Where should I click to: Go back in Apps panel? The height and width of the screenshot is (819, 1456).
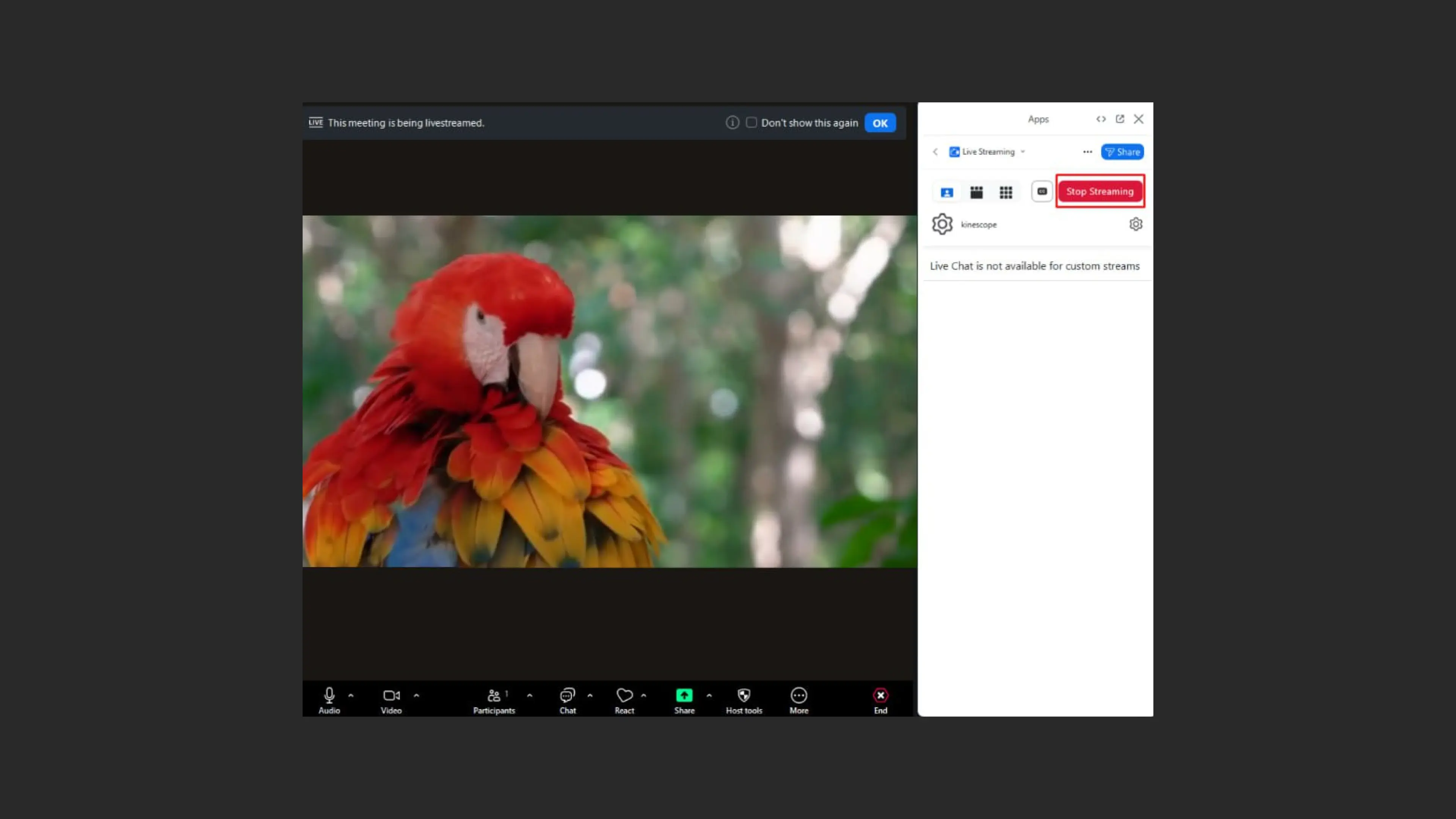tap(935, 152)
